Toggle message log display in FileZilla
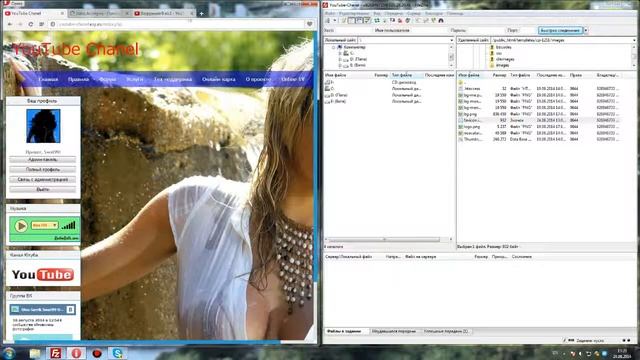 pyautogui.click(x=343, y=20)
